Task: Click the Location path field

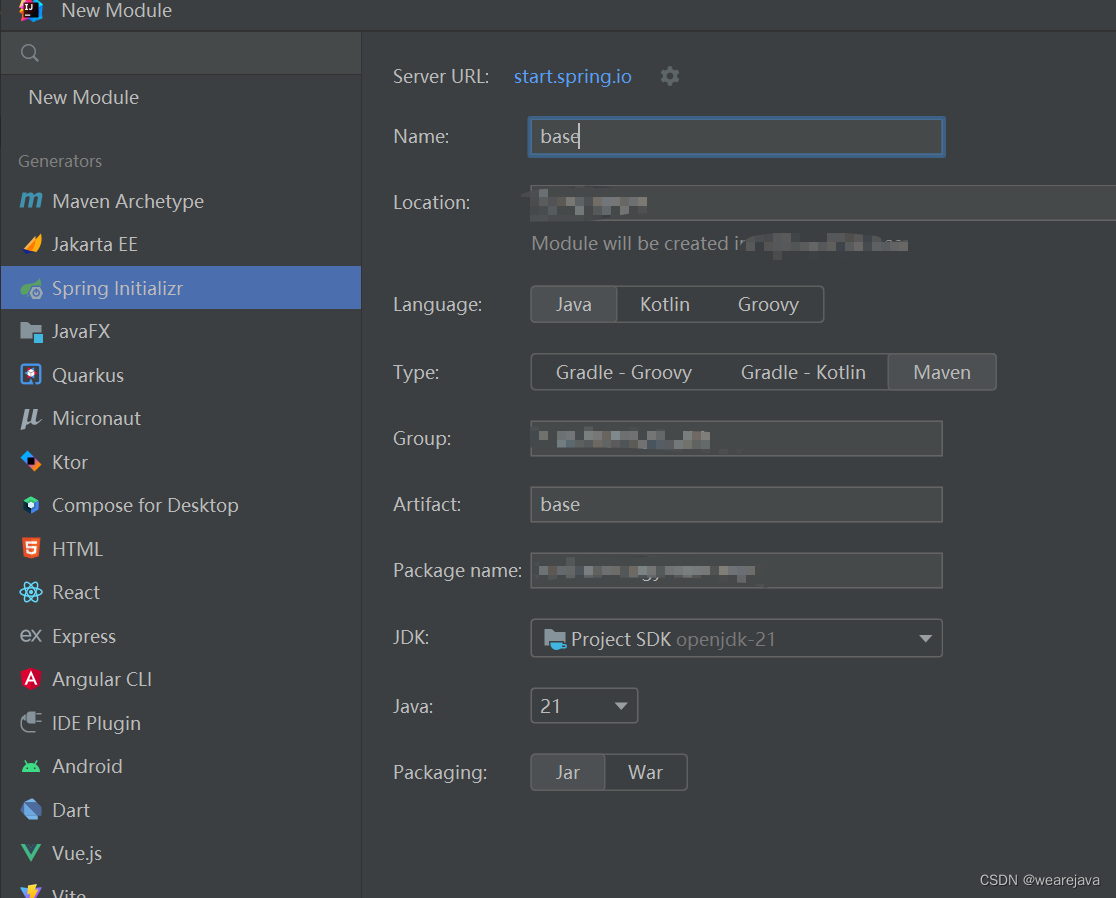Action: [823, 203]
